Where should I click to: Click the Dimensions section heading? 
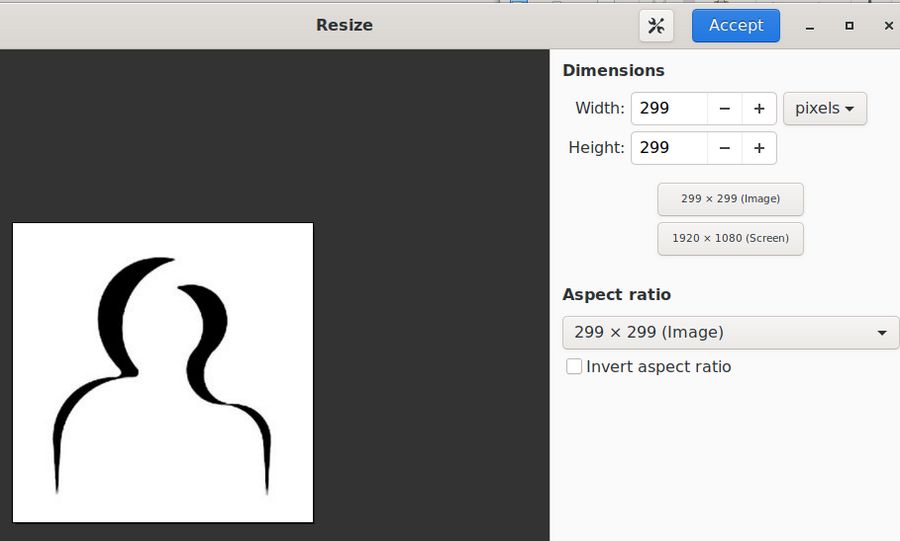coord(613,71)
